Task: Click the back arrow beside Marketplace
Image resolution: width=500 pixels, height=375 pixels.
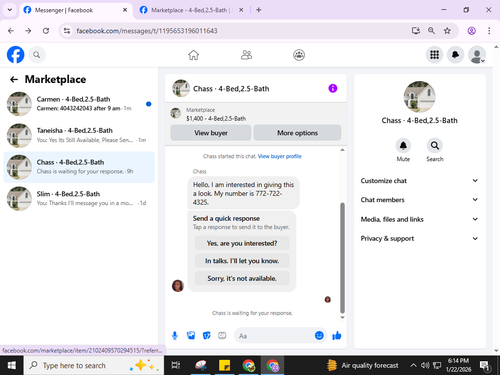Action: (x=14, y=79)
